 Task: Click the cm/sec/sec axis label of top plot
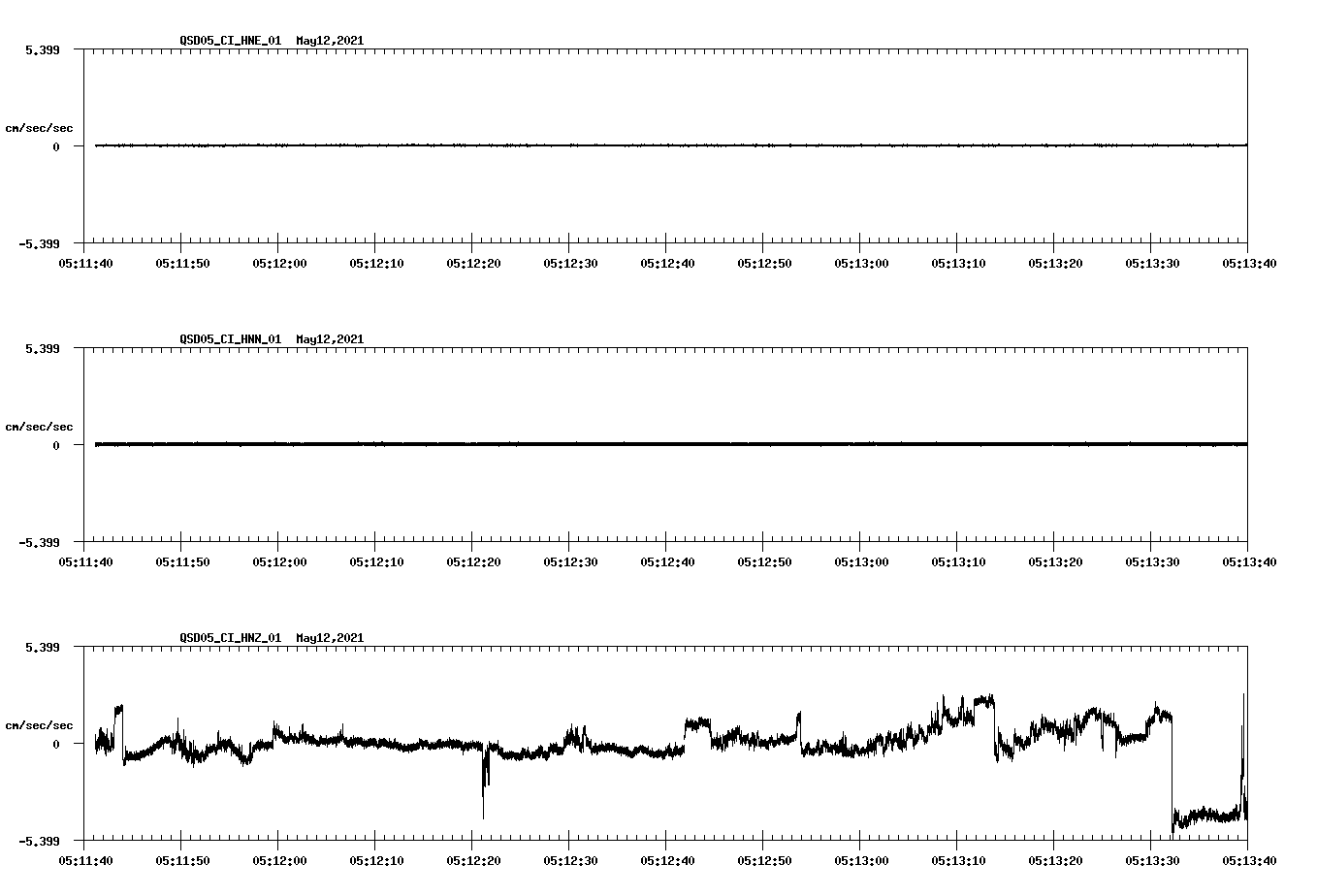(x=40, y=127)
